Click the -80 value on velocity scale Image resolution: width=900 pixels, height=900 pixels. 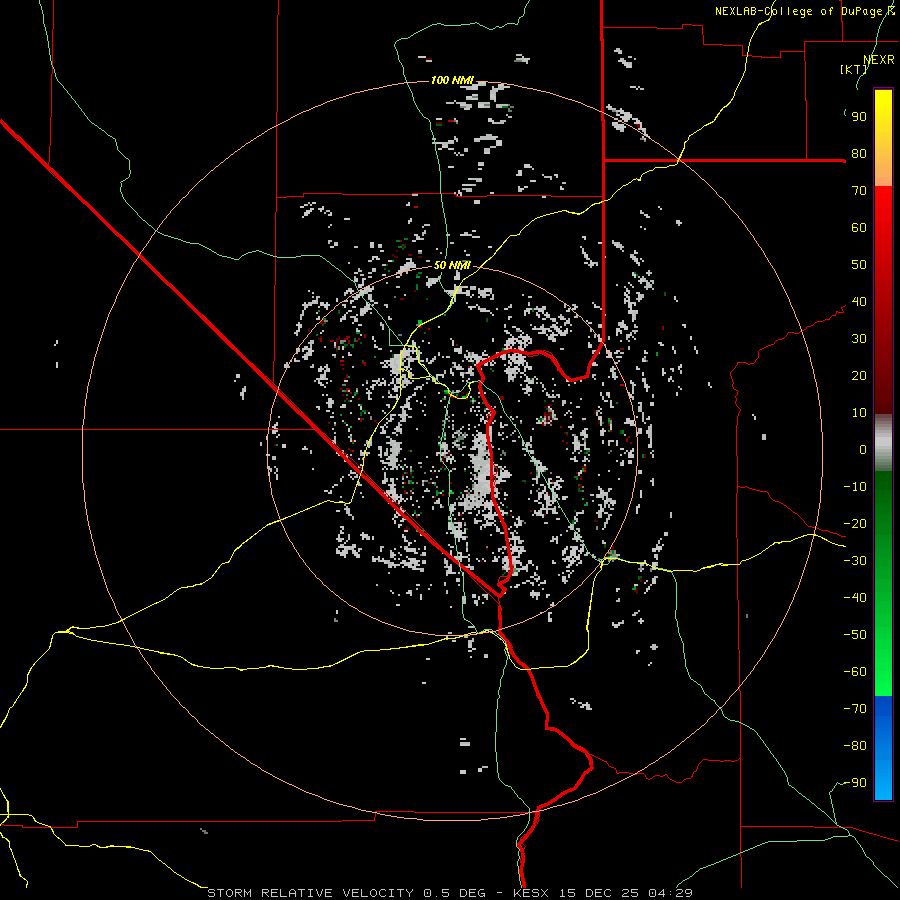tap(855, 746)
